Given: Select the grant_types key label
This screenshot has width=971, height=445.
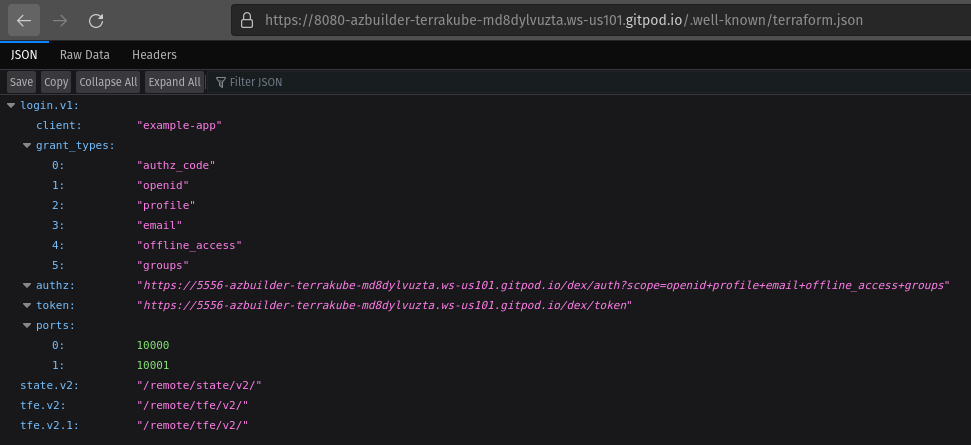Looking at the screenshot, I should tap(76, 145).
